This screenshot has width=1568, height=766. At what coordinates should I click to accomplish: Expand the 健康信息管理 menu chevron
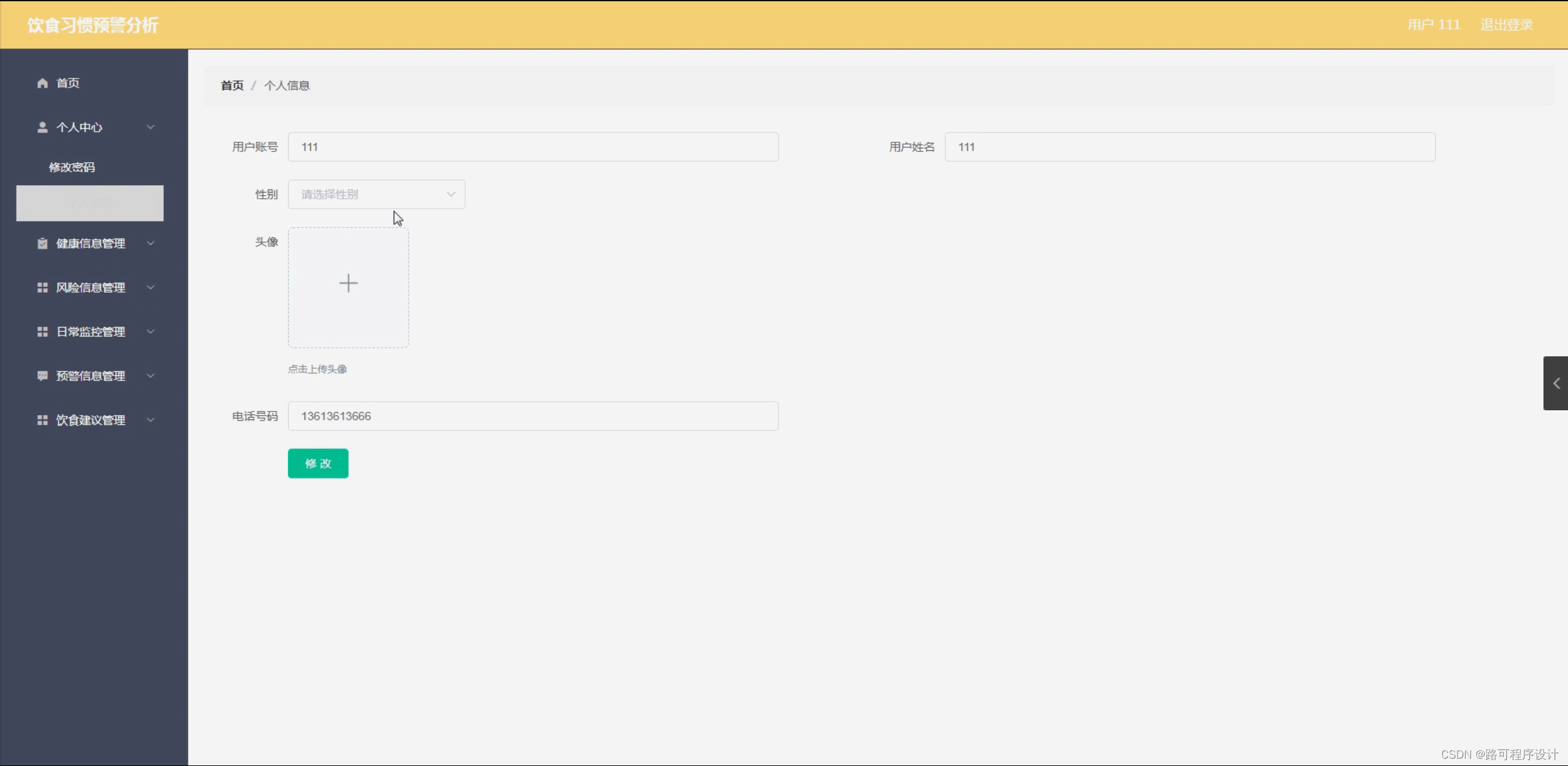(150, 243)
